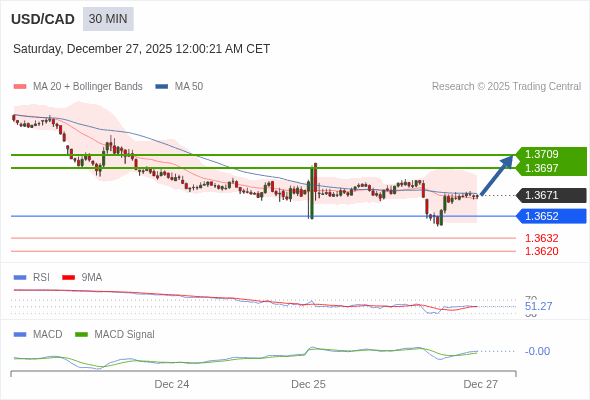Screen dimensions: 590x400
Task: Click the red 9MA legend swatch
Action: [x=68, y=278]
